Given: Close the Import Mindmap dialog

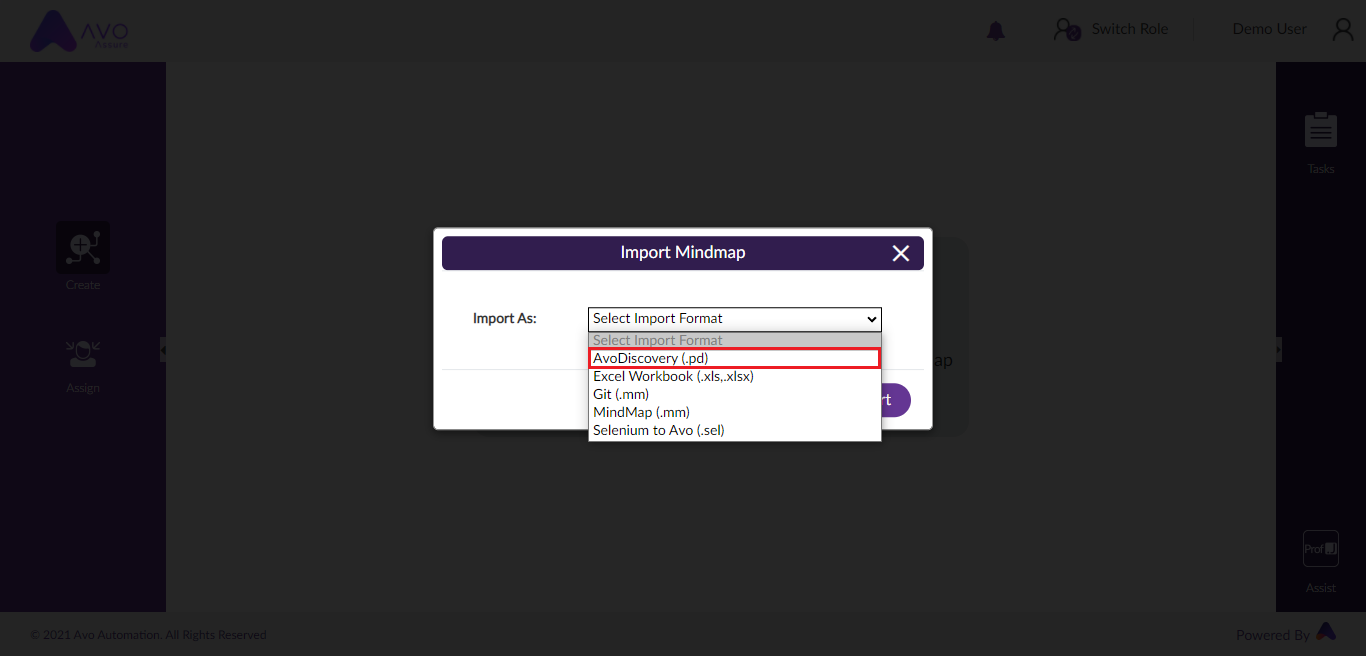Looking at the screenshot, I should tap(901, 253).
